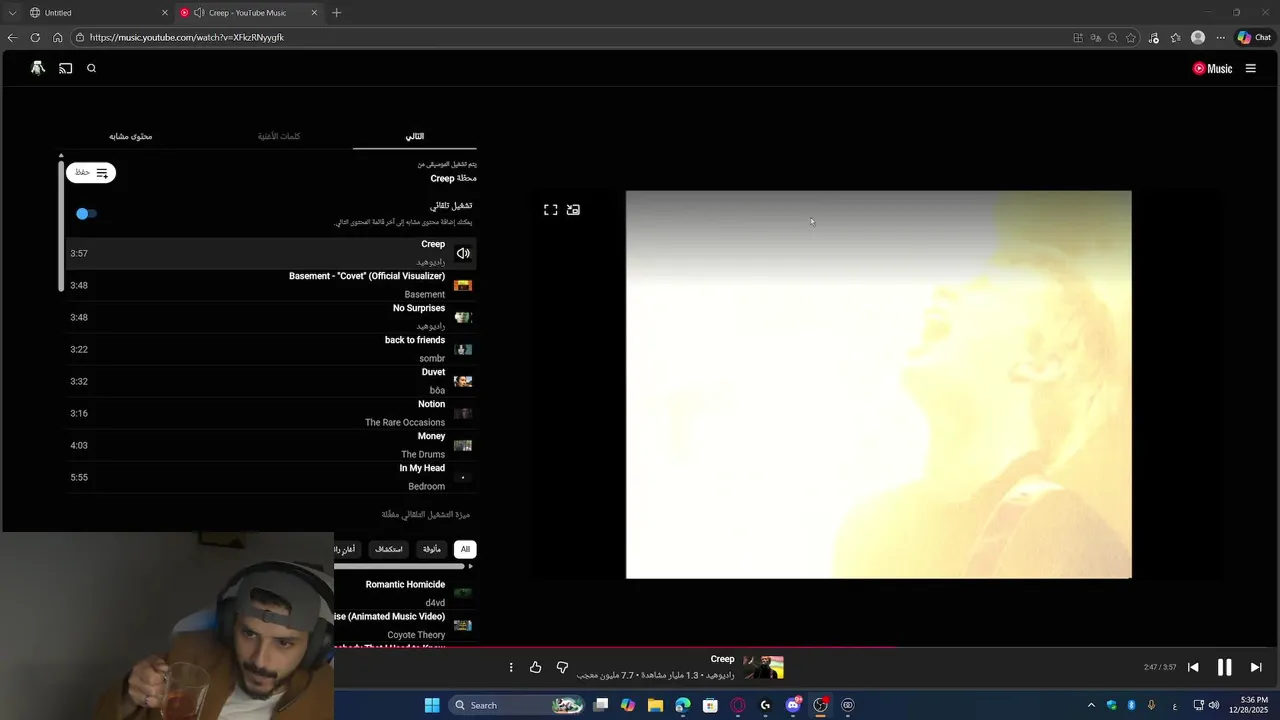Open the account avatar in YouTube Music header
This screenshot has width=1280, height=720.
(x=38, y=68)
